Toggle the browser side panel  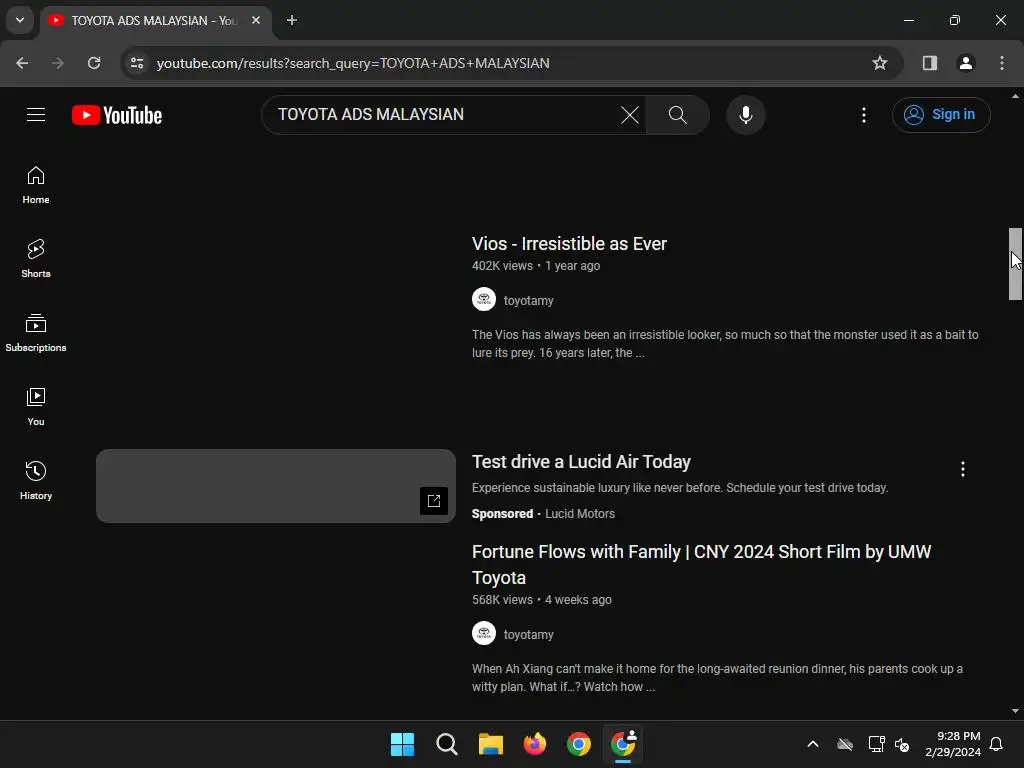click(929, 63)
